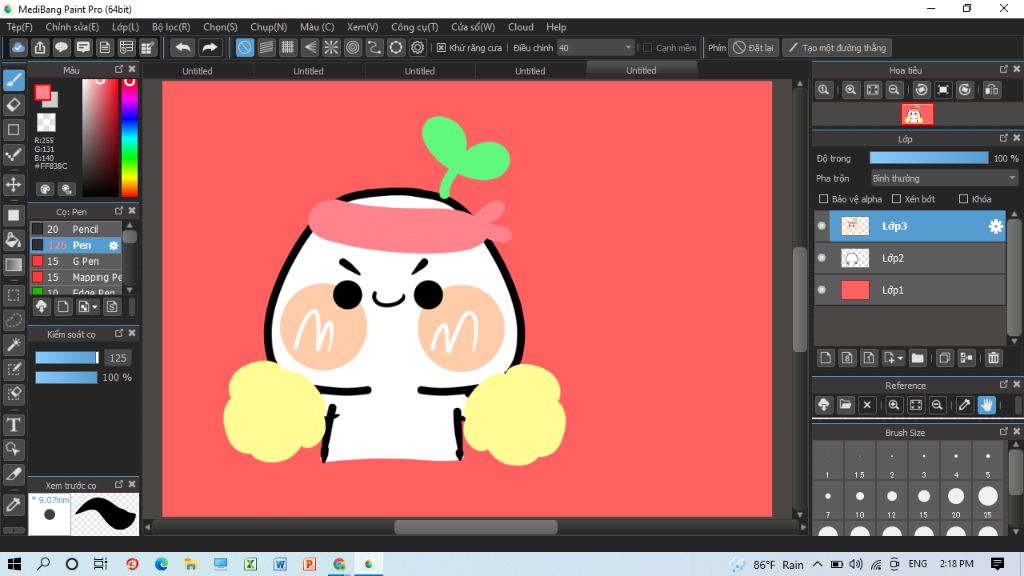Pop out the Brush Size panel
The height and width of the screenshot is (576, 1024).
(x=1004, y=432)
